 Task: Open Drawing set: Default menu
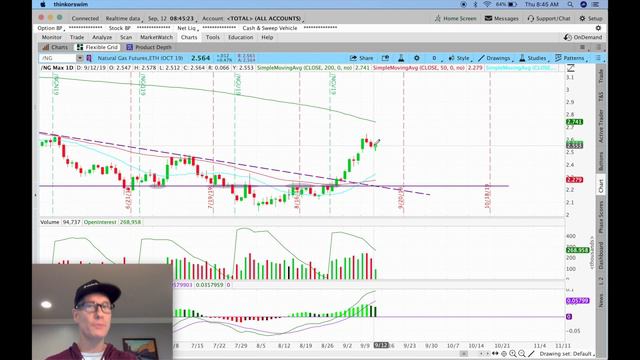coord(567,354)
